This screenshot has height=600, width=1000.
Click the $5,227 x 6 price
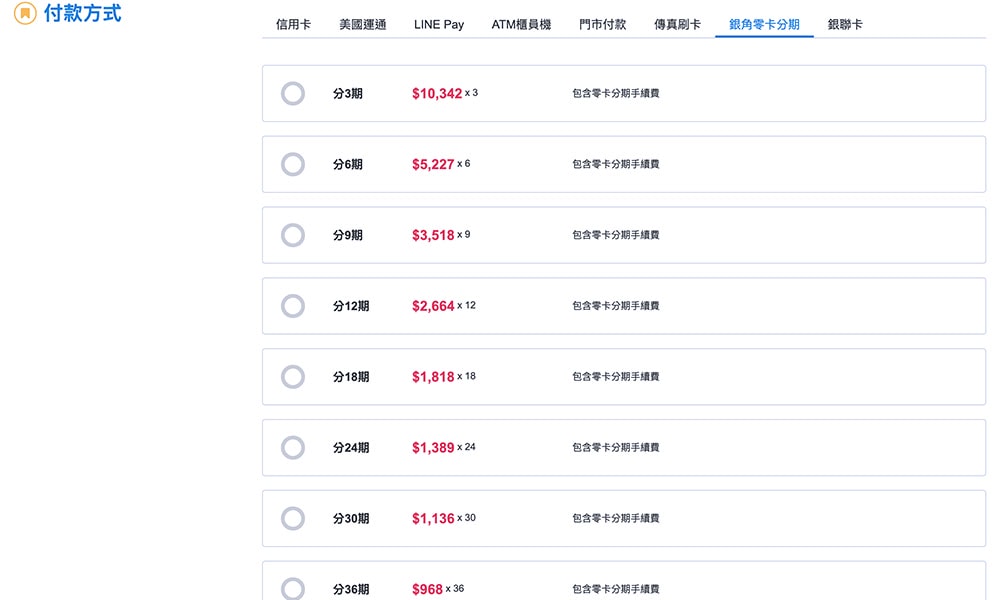tap(441, 164)
